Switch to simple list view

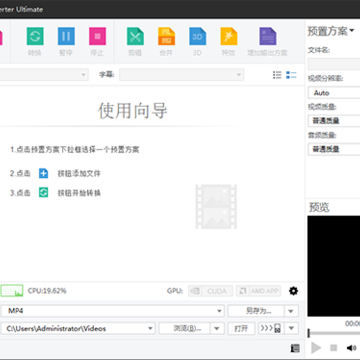pos(277,75)
